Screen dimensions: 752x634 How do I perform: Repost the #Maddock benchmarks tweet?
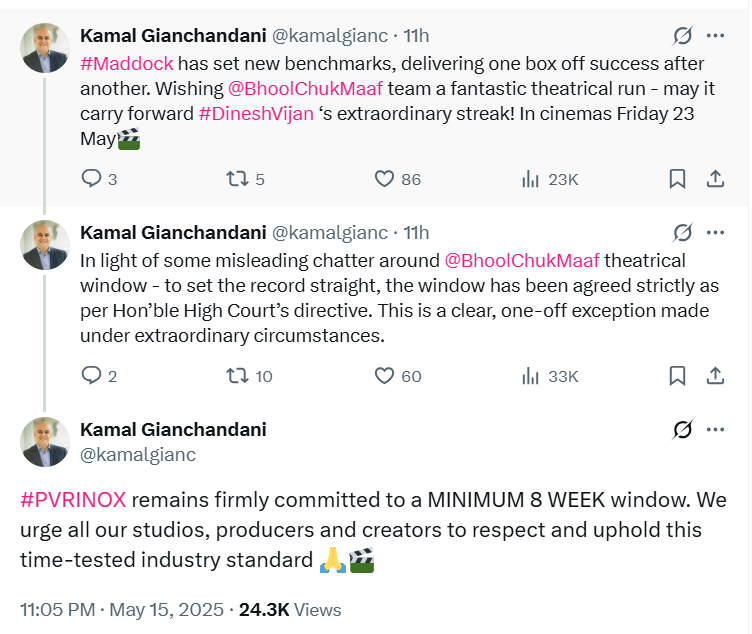click(236, 179)
